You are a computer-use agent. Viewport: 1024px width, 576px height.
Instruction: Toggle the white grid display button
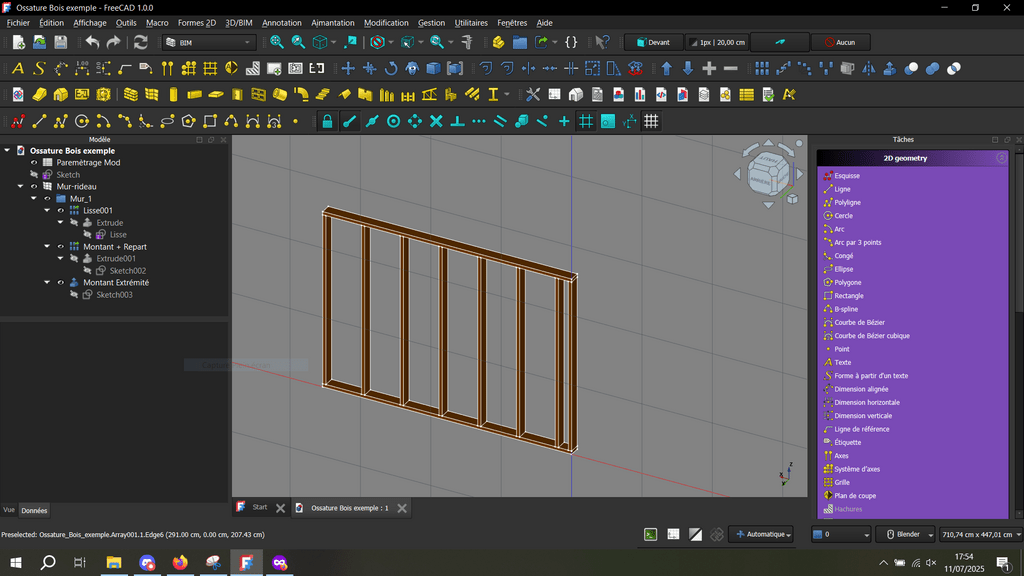pos(651,121)
